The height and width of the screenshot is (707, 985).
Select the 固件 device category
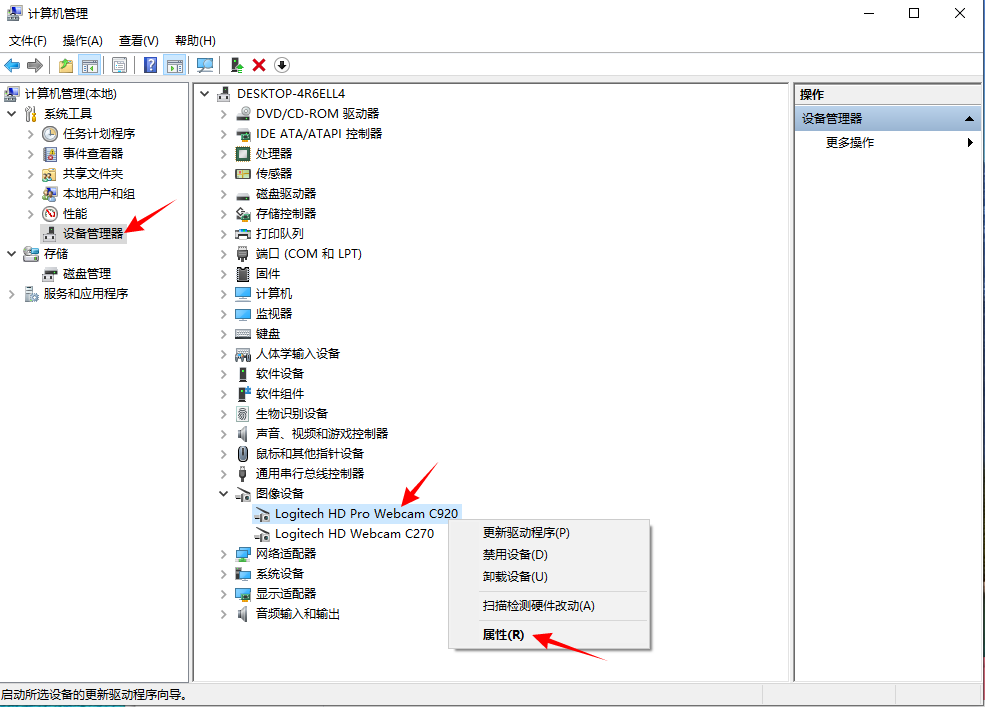point(268,274)
